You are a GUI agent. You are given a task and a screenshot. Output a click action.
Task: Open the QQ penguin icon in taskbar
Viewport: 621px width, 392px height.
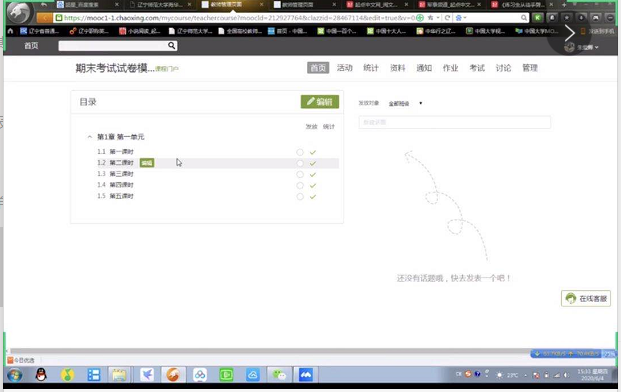41,374
